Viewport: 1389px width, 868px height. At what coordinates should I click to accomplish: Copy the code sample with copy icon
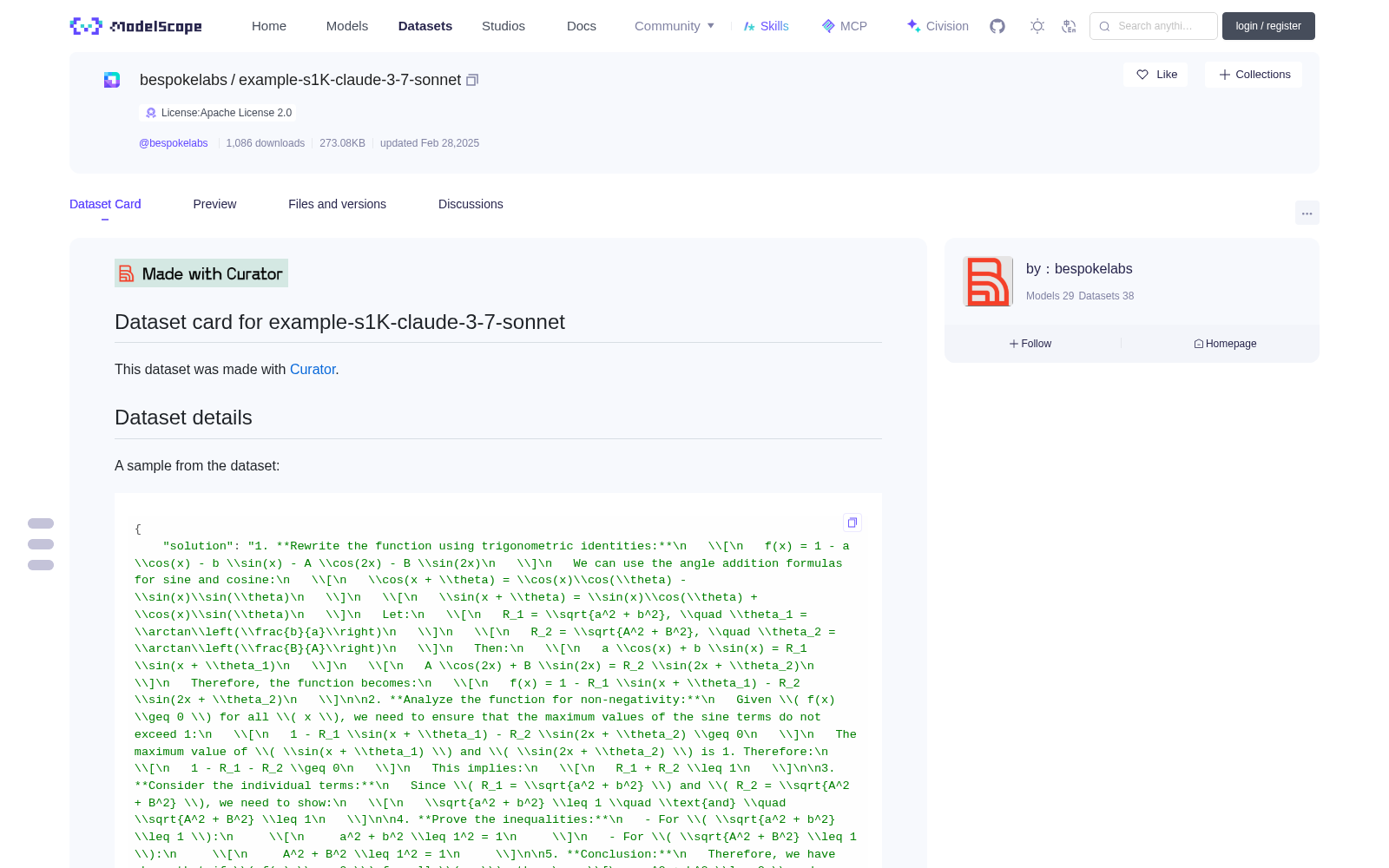pyautogui.click(x=852, y=523)
